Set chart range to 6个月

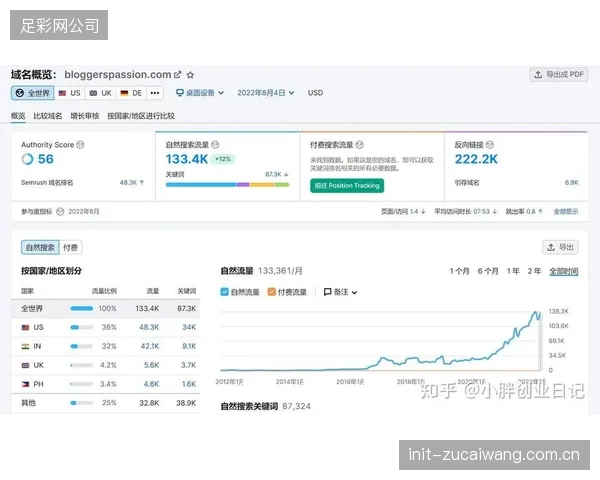coord(488,271)
